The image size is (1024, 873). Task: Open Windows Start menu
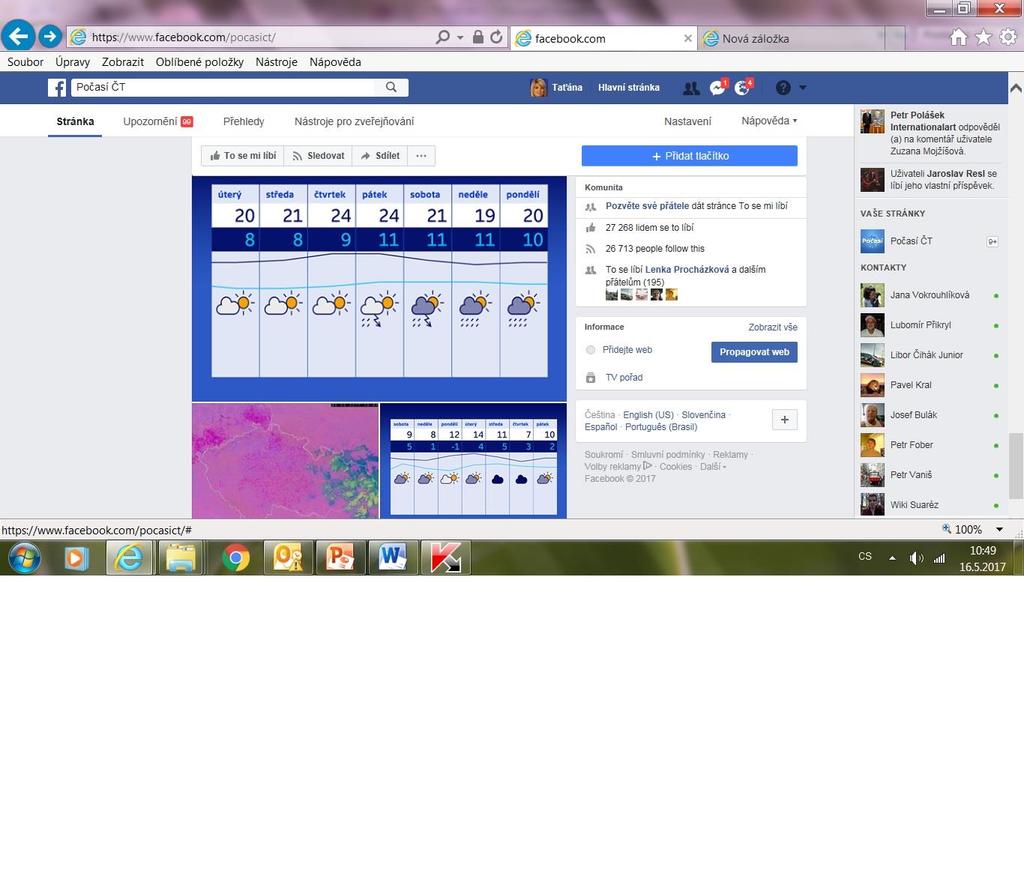25,558
